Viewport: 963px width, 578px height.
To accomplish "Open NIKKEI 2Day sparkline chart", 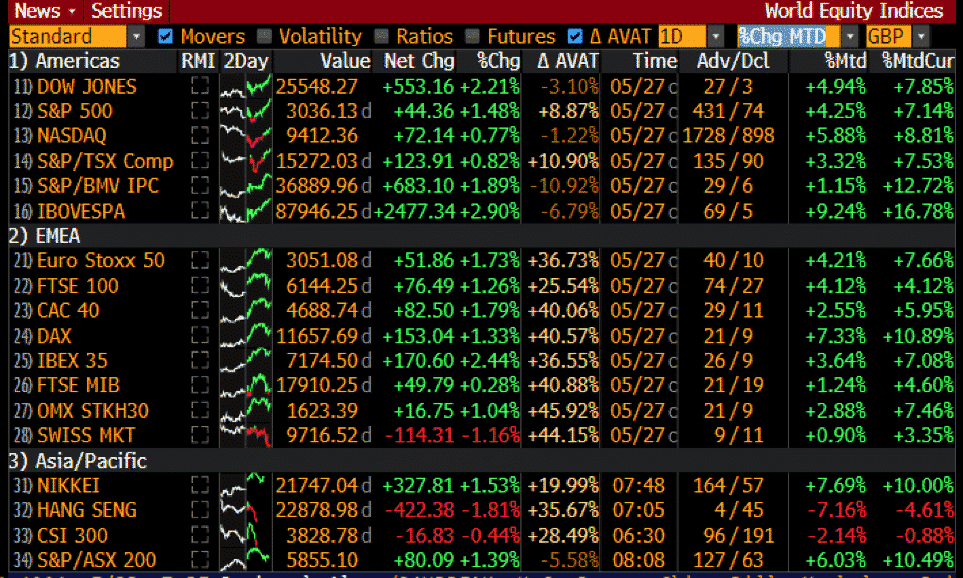I will click(246, 485).
